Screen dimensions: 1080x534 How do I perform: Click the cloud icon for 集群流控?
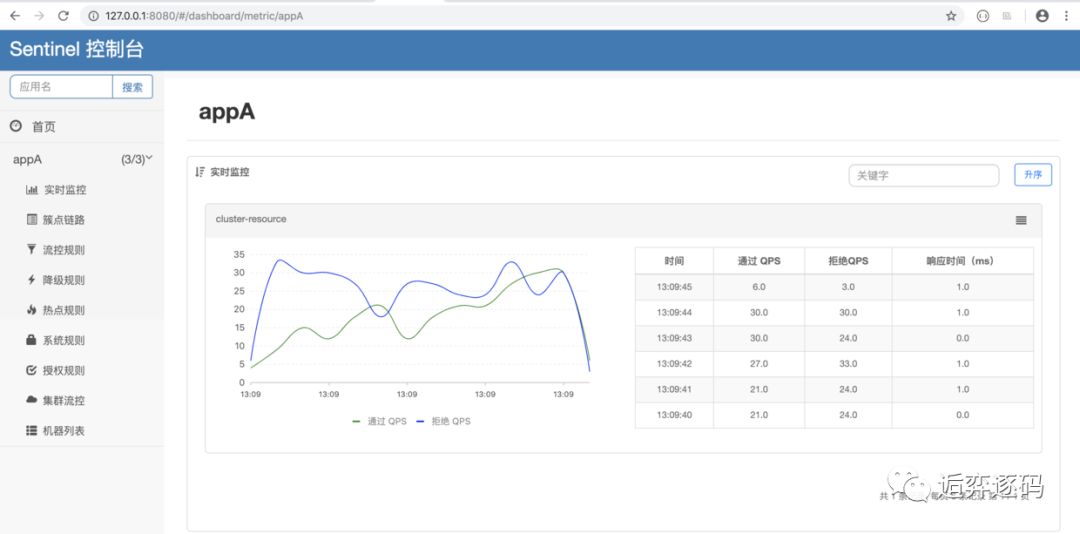click(x=32, y=400)
